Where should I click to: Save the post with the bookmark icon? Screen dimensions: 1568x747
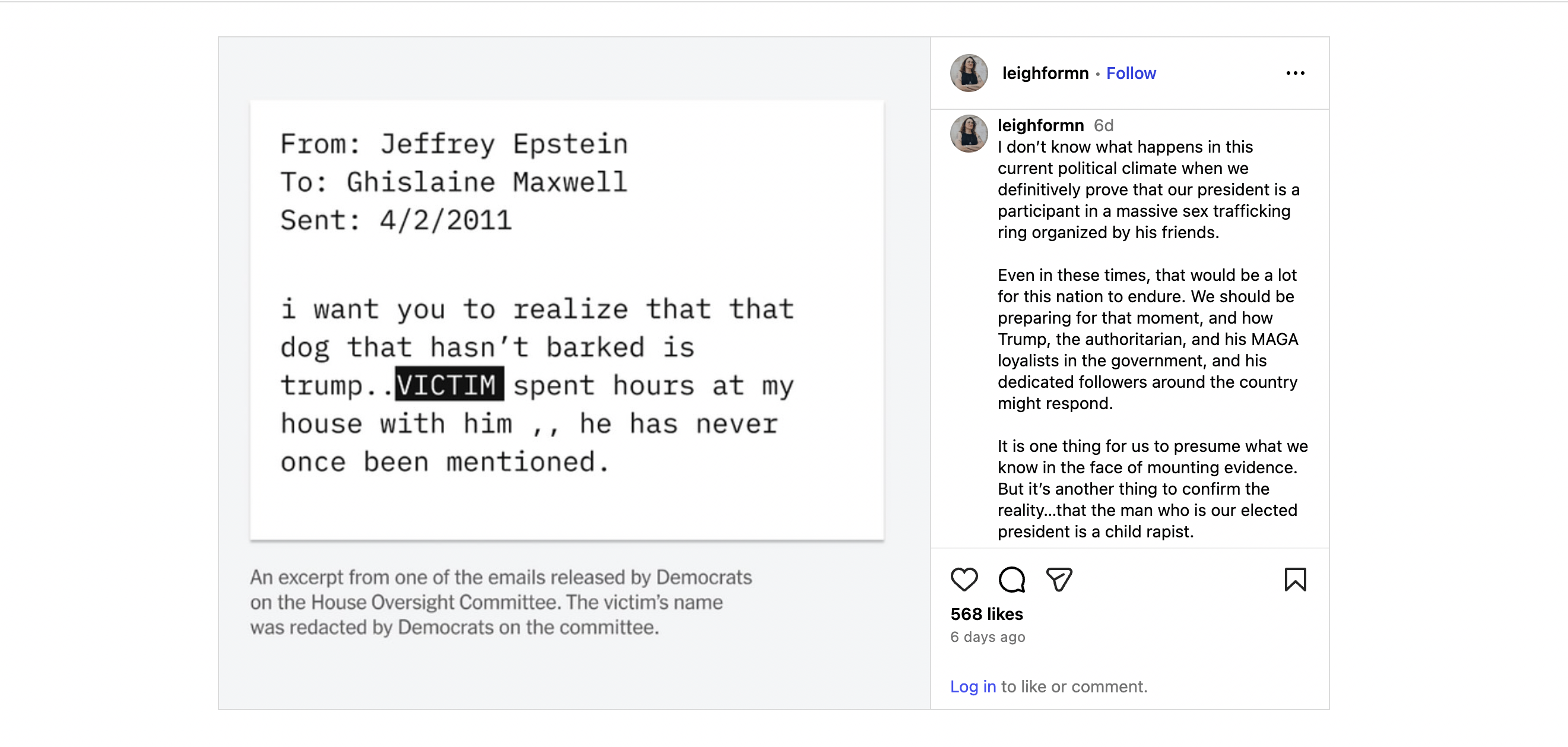(x=1294, y=579)
